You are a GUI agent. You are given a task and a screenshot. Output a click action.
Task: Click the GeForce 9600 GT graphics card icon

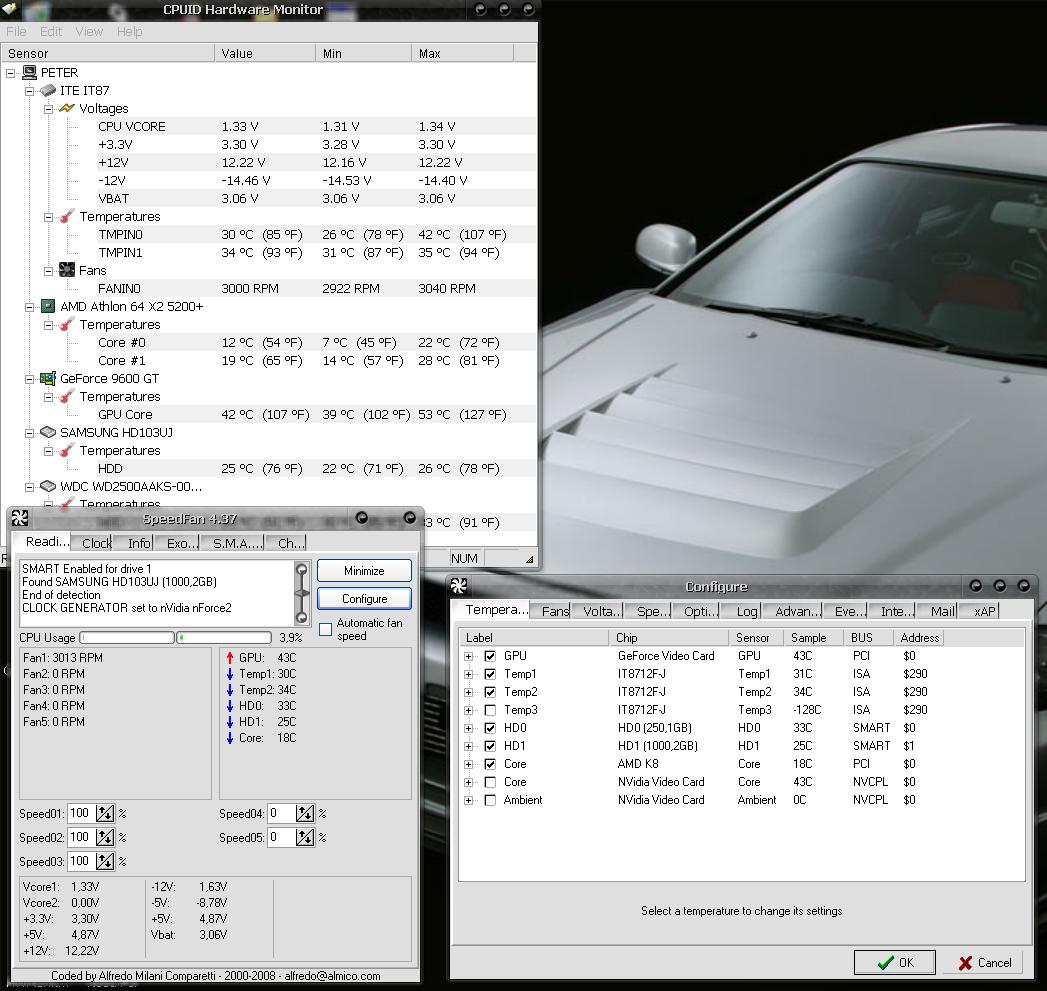click(48, 379)
